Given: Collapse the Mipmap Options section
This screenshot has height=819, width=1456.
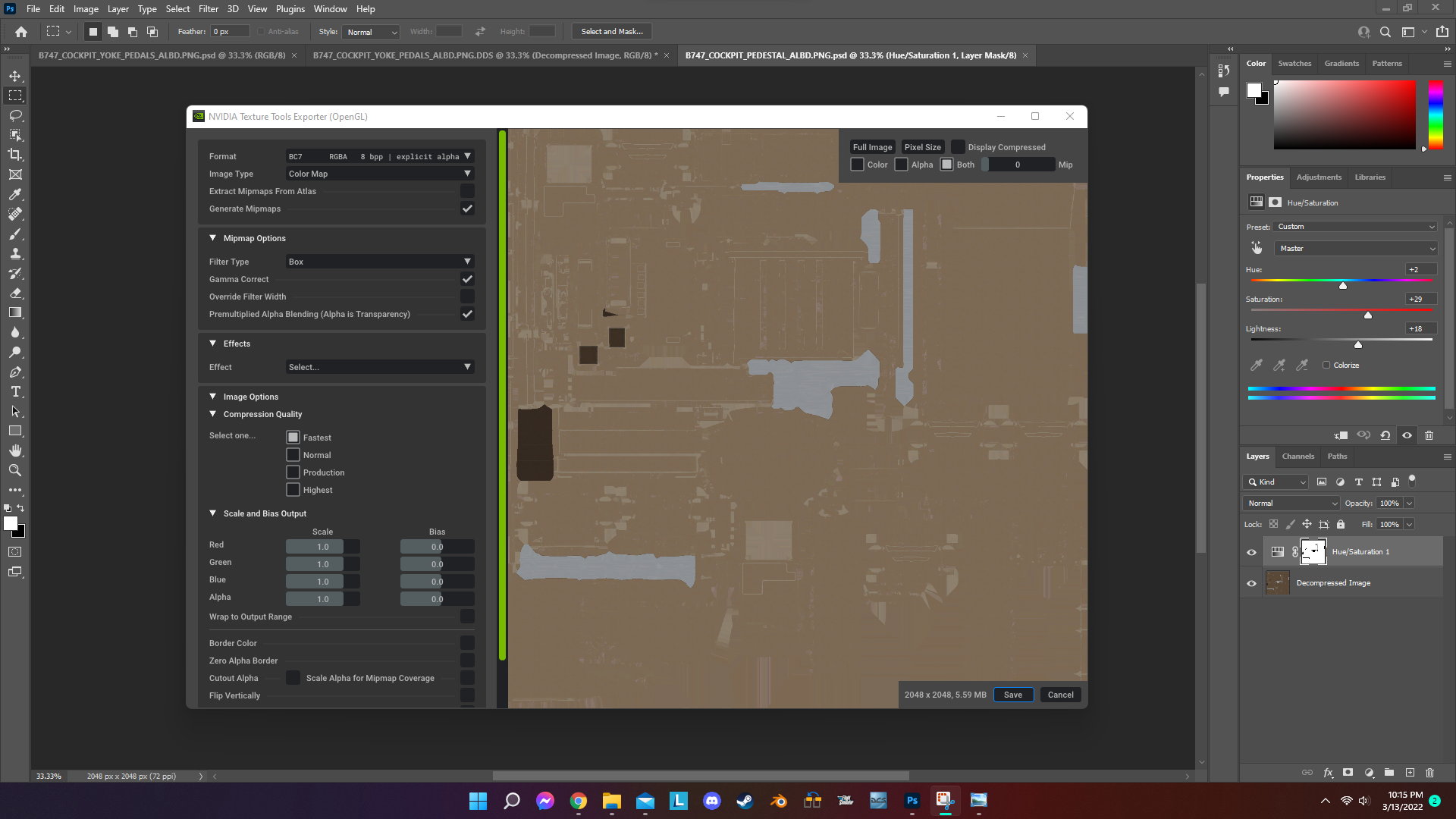Looking at the screenshot, I should [x=213, y=237].
